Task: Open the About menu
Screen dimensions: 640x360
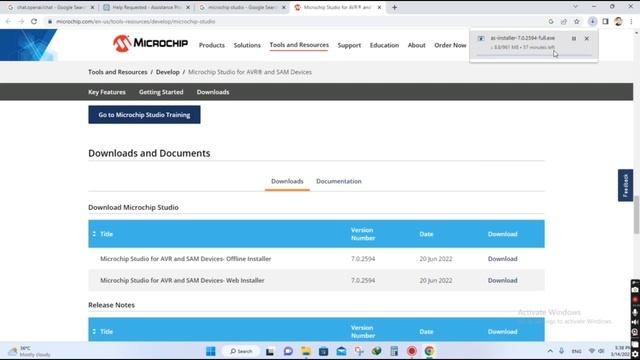Action: (416, 45)
